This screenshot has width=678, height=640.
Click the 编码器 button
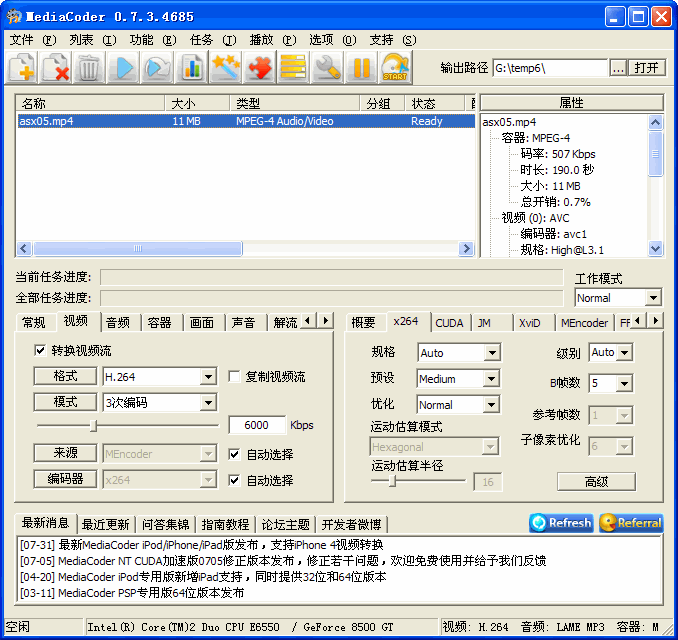[x=65, y=479]
